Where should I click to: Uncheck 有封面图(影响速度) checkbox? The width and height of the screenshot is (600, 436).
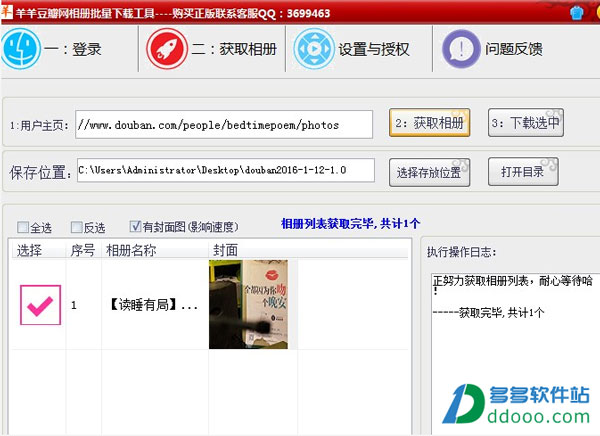(x=135, y=226)
